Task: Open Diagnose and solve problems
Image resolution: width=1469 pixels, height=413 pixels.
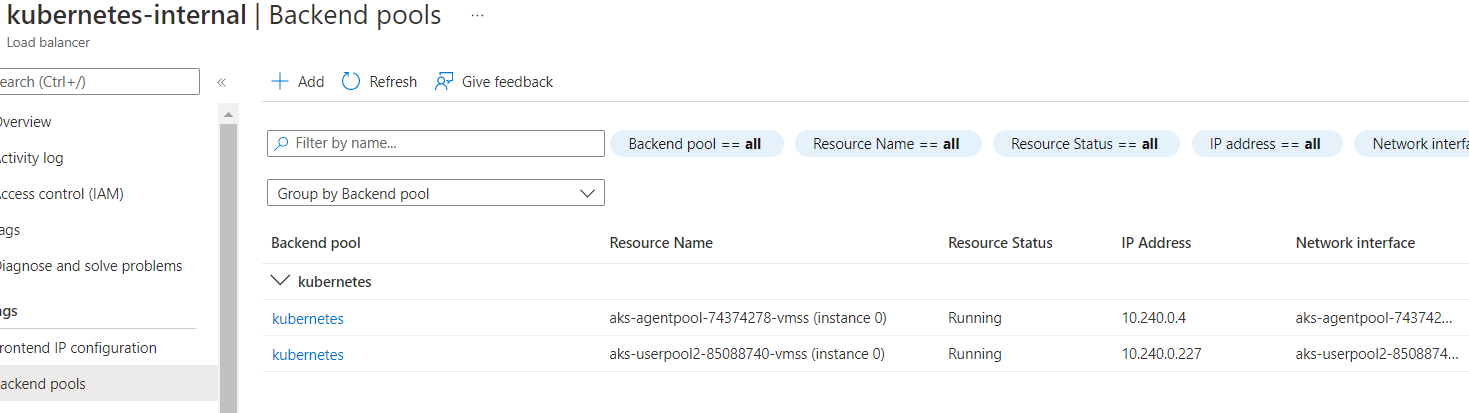Action: [x=91, y=266]
